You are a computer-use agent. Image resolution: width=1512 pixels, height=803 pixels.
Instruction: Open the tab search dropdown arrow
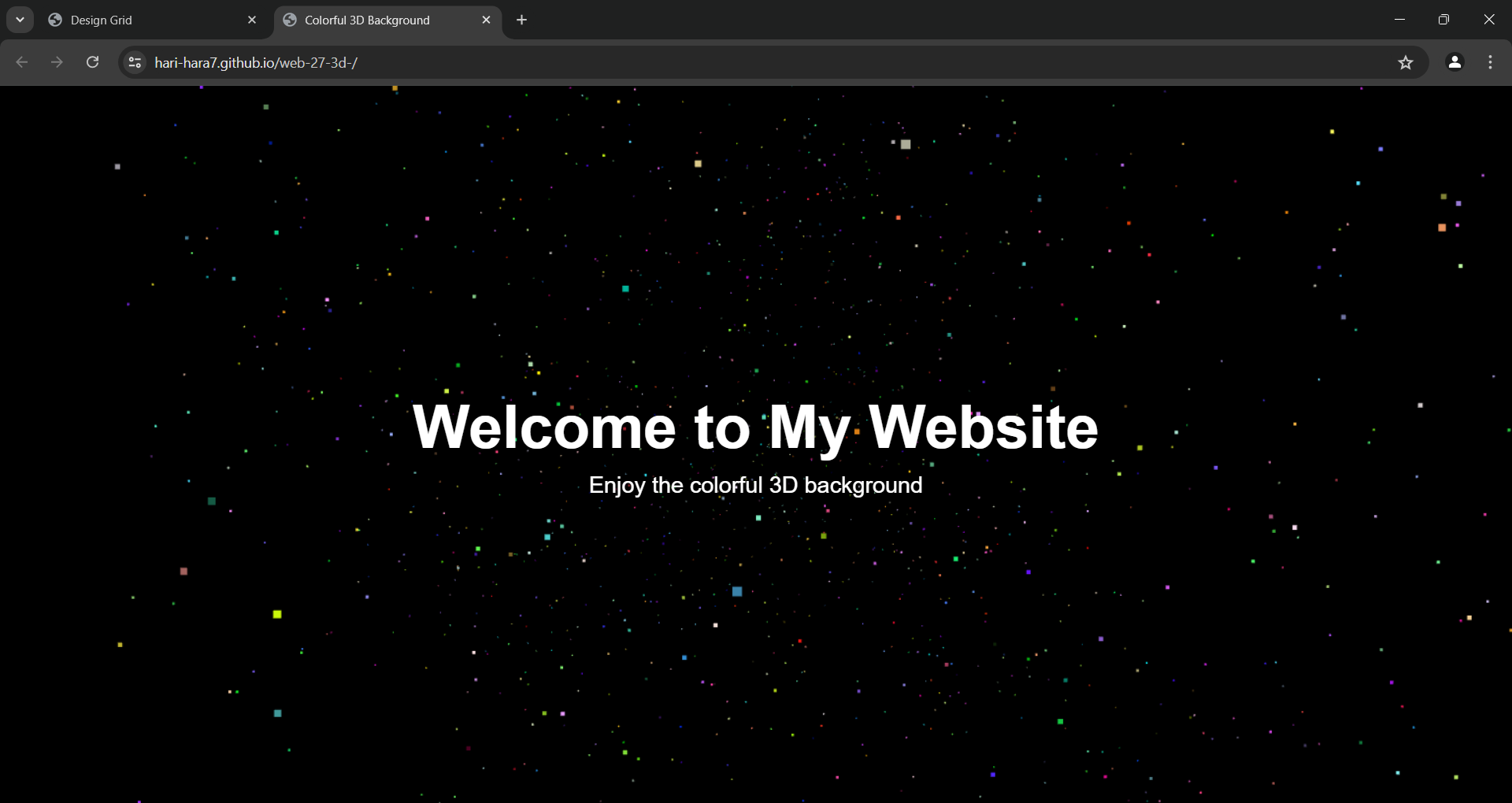(20, 20)
